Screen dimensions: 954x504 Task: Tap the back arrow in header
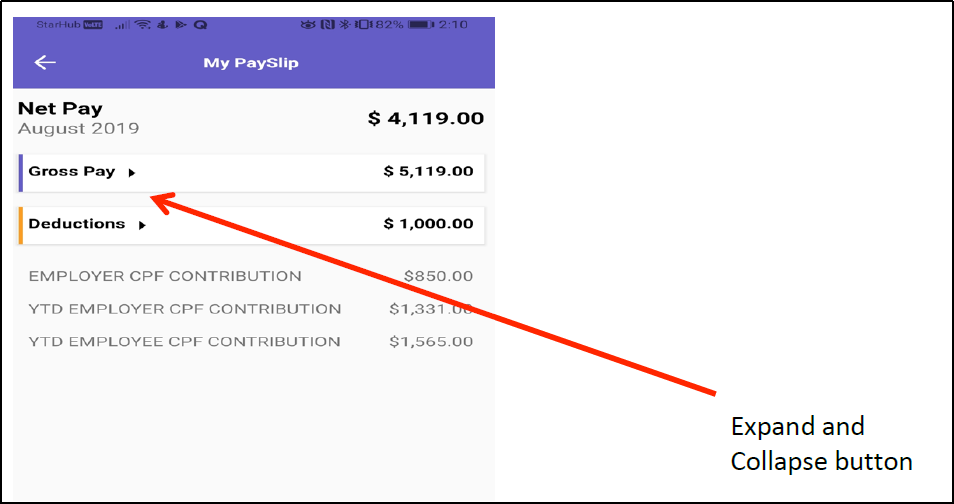(x=45, y=63)
